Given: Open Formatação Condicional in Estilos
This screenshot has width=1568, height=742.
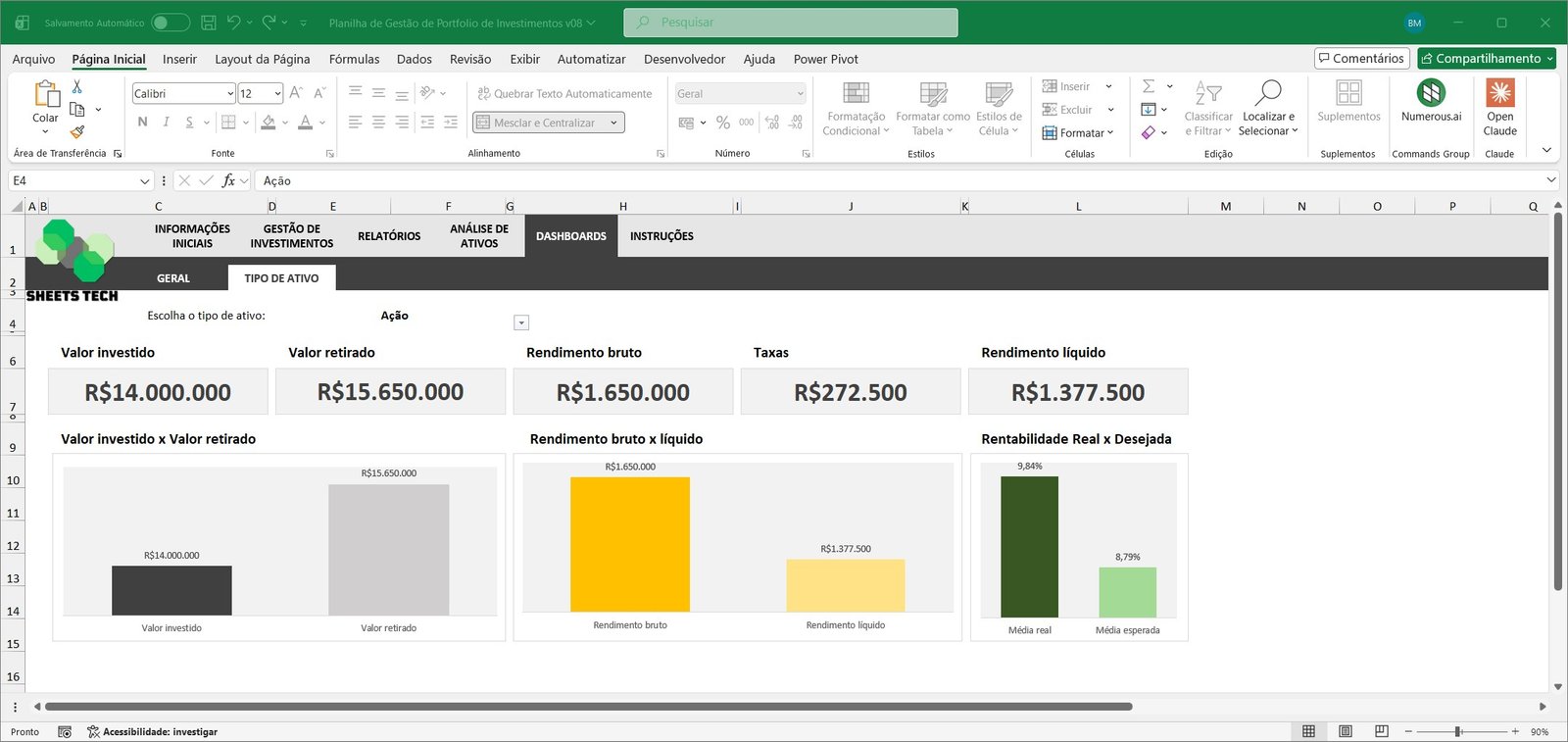Looking at the screenshot, I should 856,108.
